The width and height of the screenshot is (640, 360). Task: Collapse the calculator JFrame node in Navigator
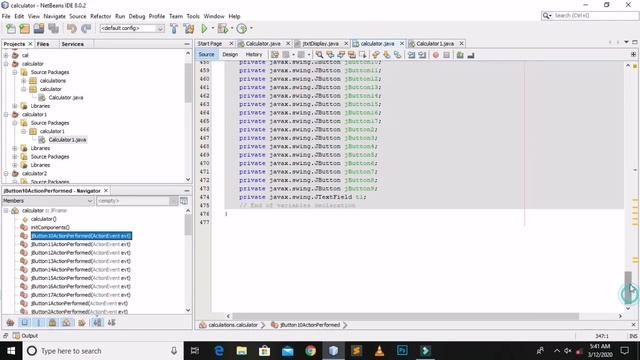tap(6, 211)
